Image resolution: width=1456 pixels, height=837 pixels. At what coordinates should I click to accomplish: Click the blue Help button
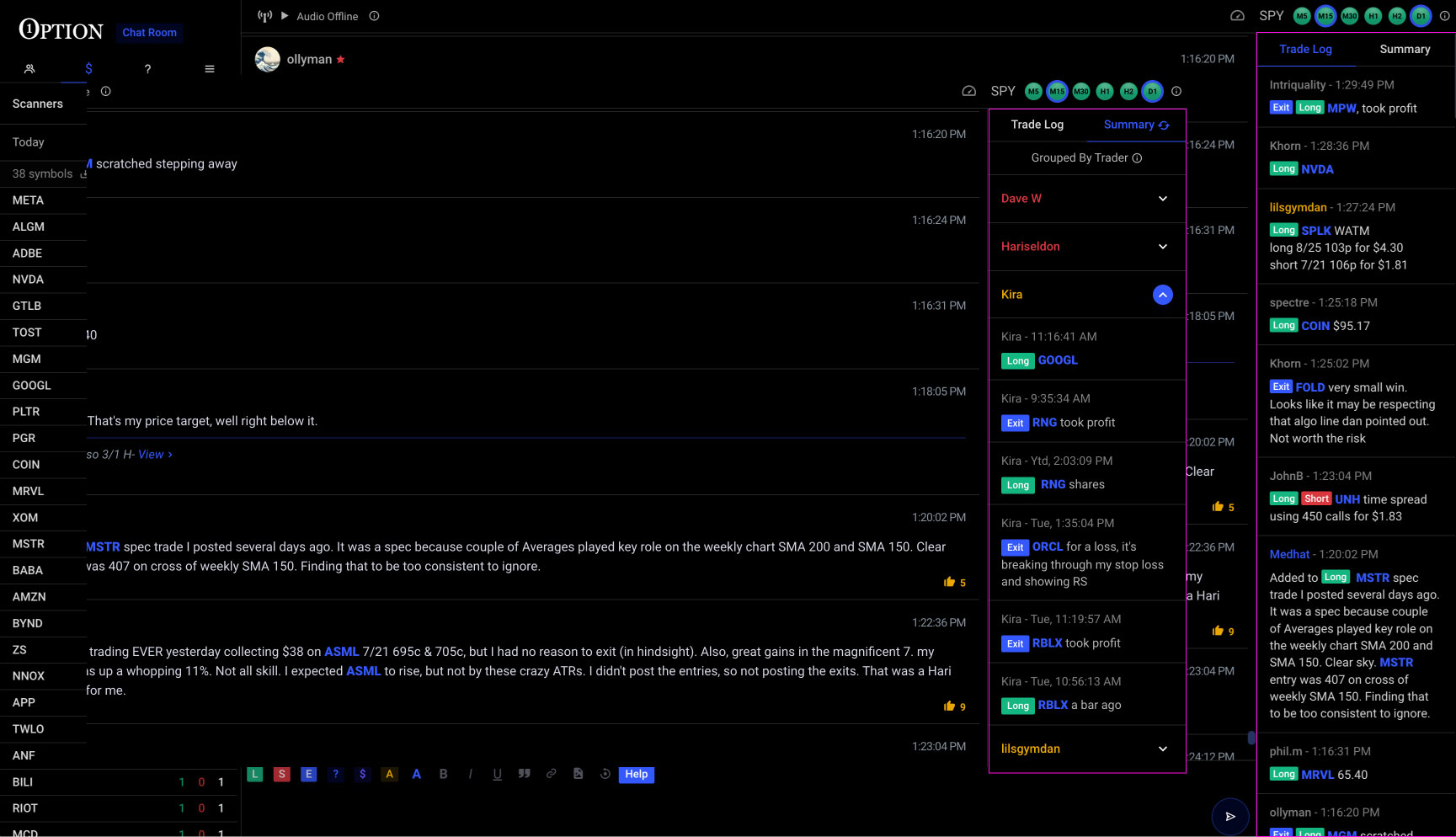click(637, 774)
